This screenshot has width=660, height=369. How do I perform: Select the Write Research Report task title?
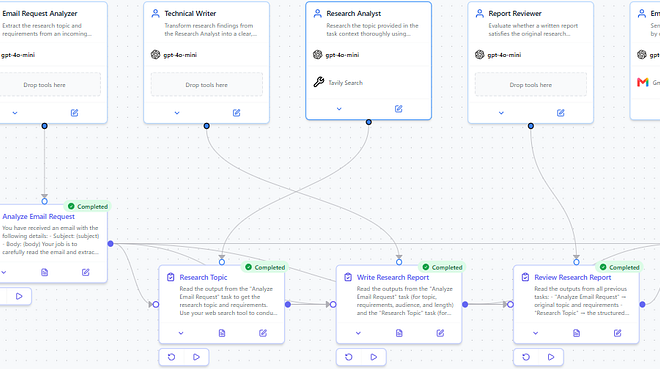pos(393,277)
